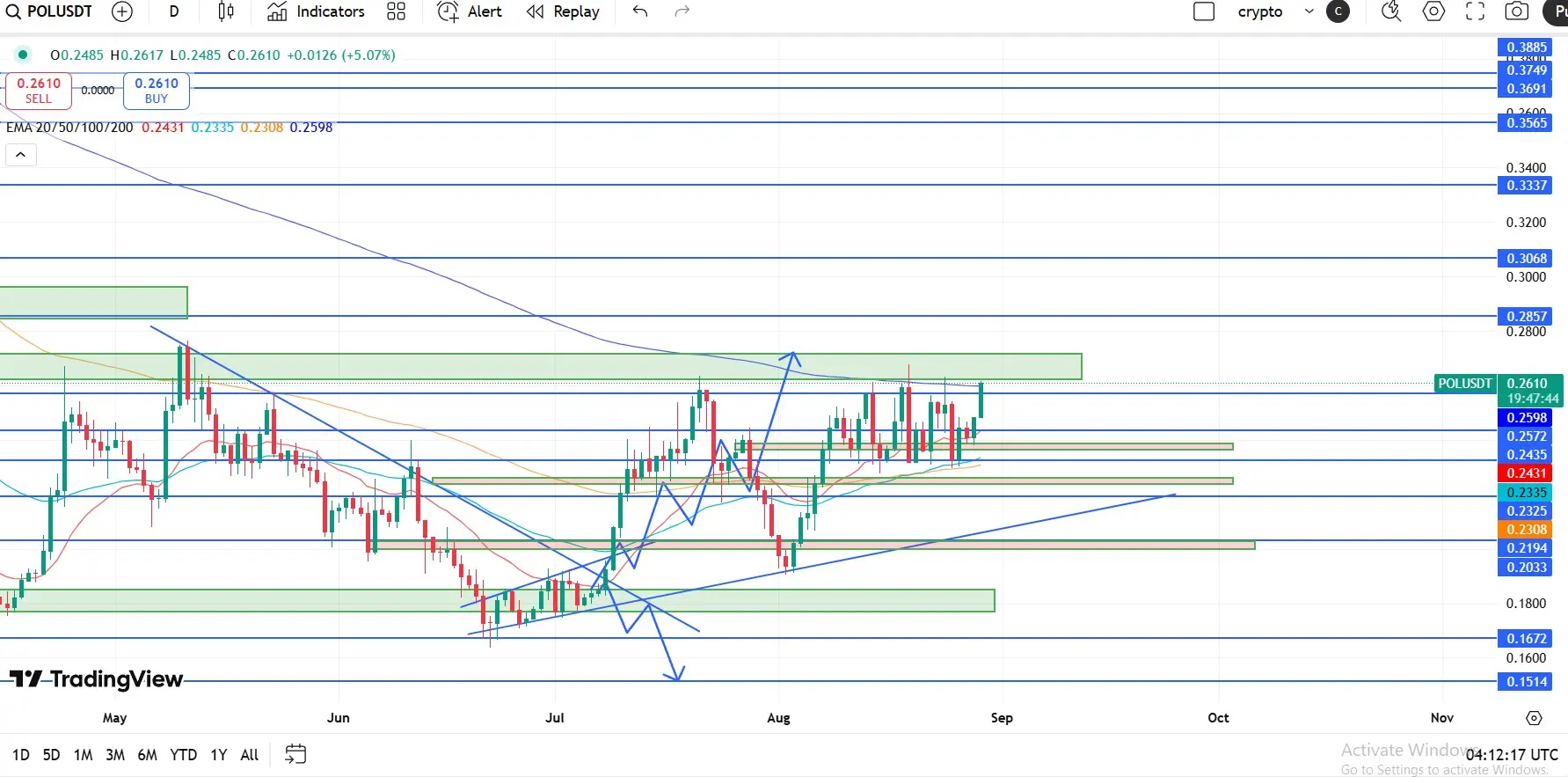1568x777 pixels.
Task: Select the 0.3337 horizontal line label
Action: 1526,186
